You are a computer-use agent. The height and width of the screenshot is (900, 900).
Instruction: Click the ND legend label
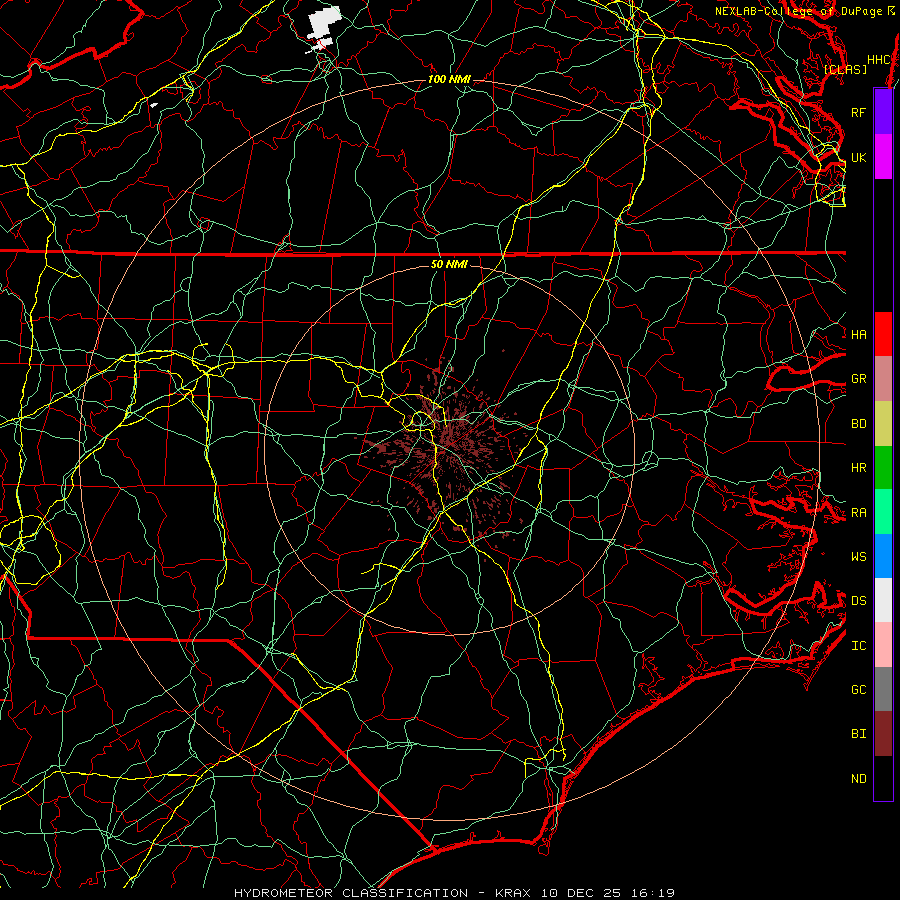point(858,779)
